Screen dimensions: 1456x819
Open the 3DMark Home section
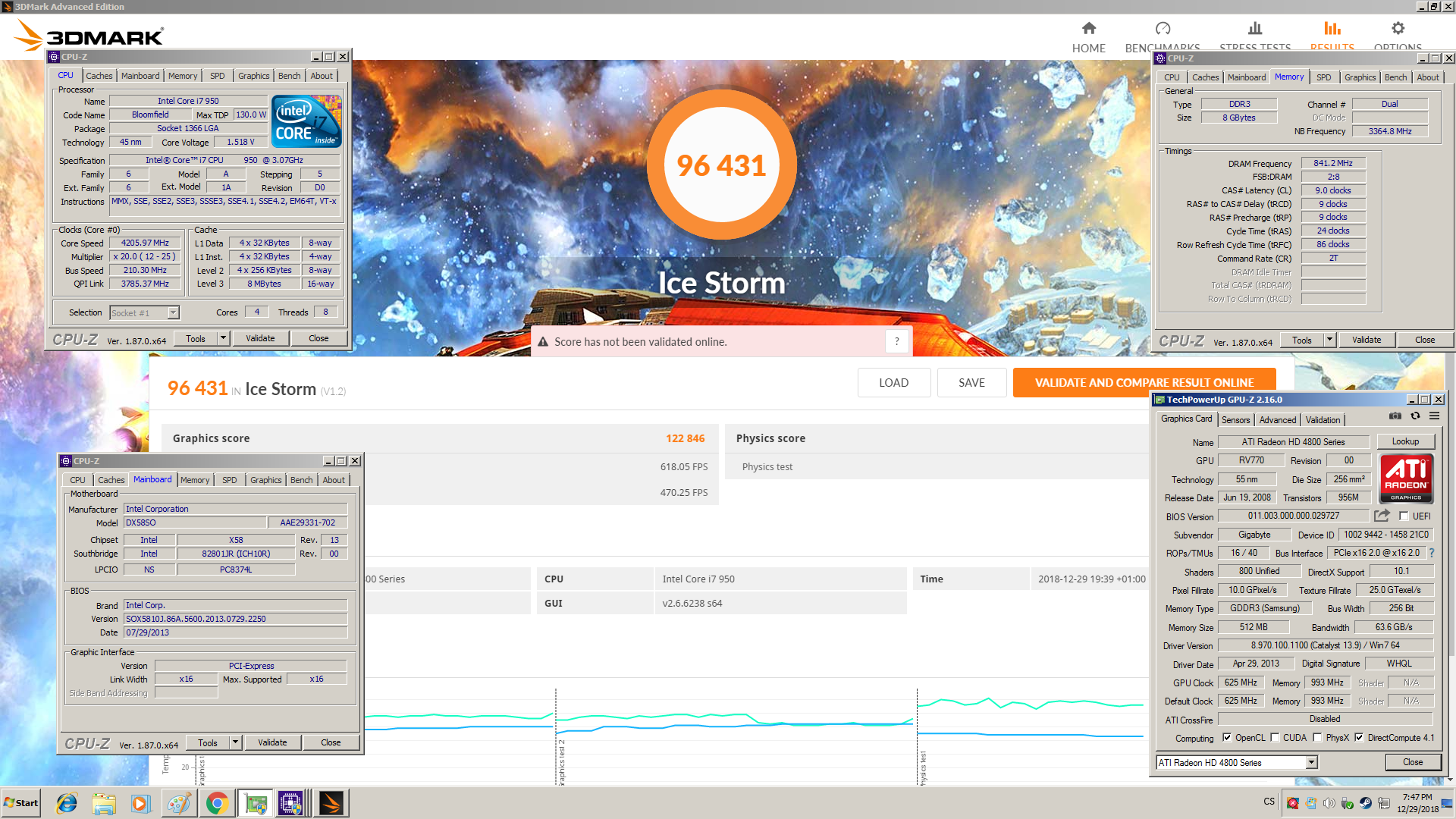click(x=1088, y=37)
